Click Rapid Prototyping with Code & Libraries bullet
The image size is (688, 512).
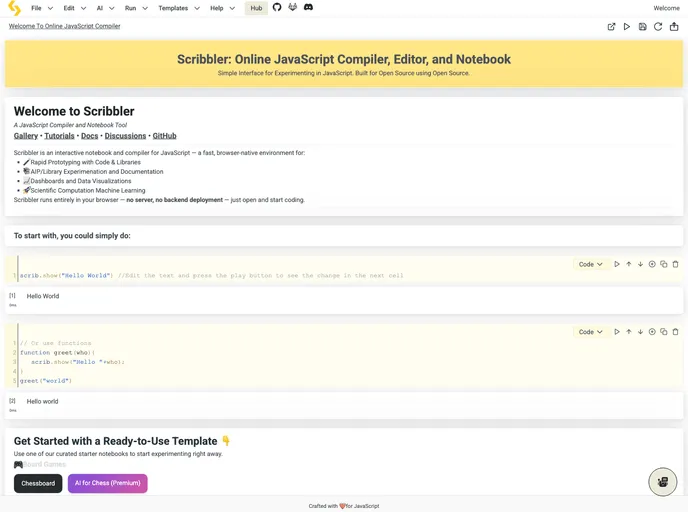pos(82,162)
